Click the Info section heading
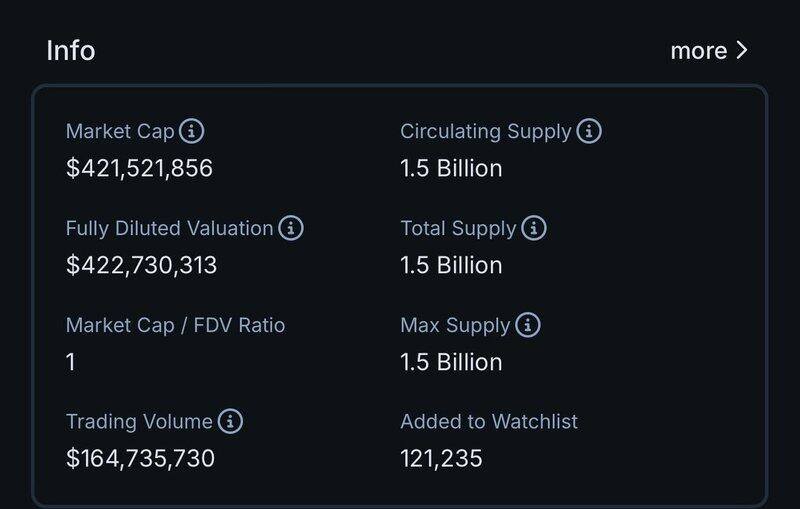The image size is (800, 509). pyautogui.click(x=71, y=51)
